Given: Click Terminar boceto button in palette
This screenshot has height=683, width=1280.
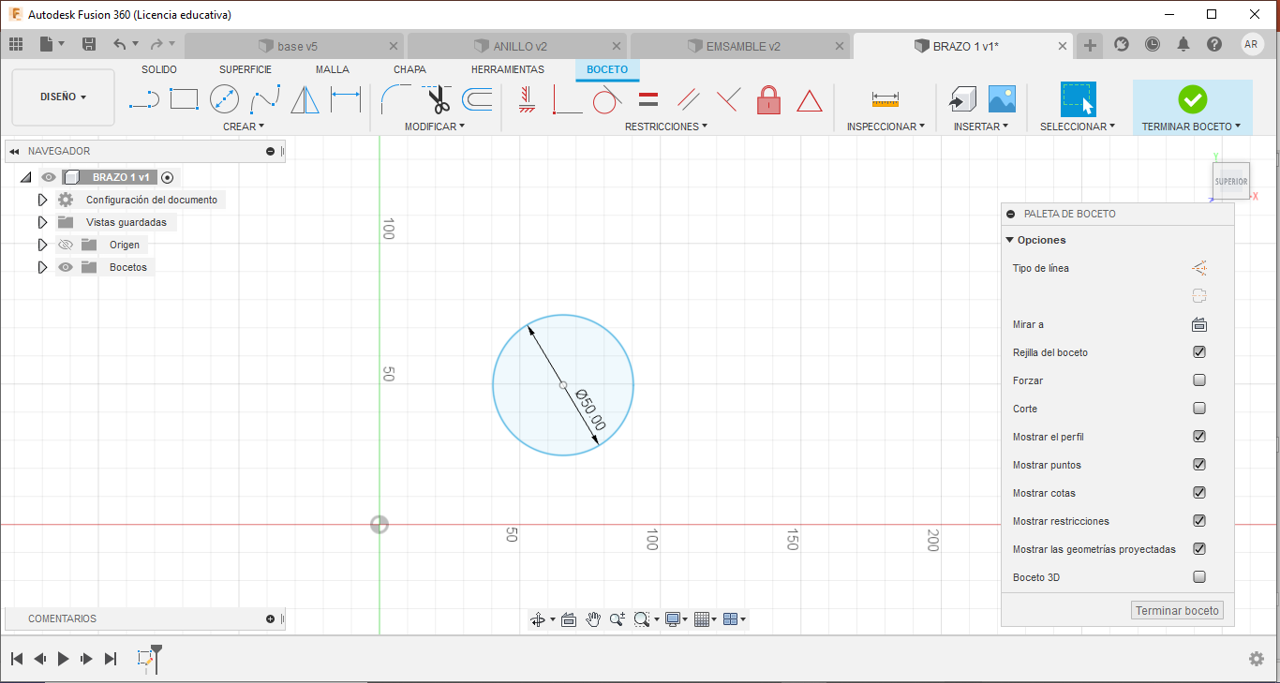Looking at the screenshot, I should coord(1177,610).
